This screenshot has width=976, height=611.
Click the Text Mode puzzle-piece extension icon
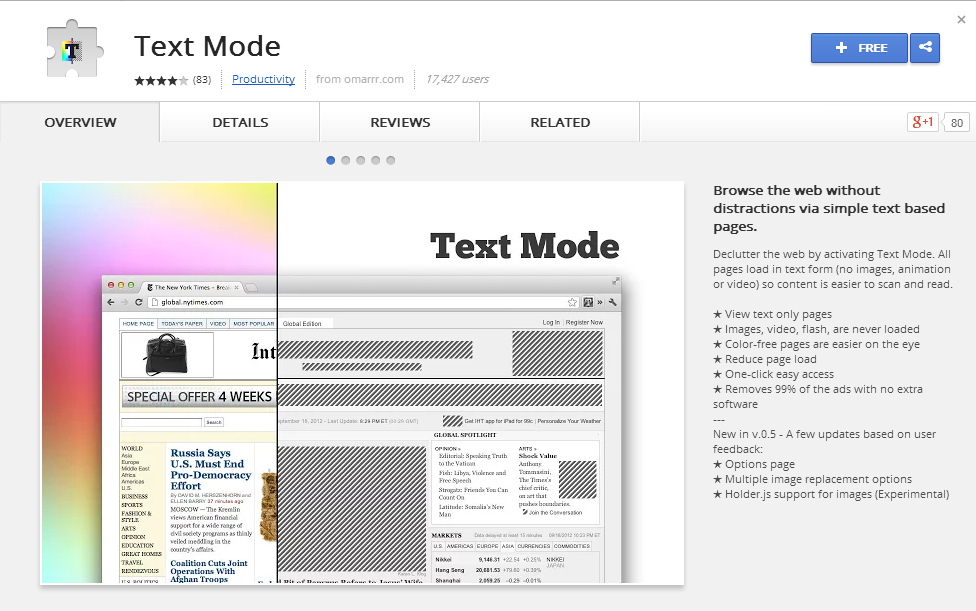point(74,49)
